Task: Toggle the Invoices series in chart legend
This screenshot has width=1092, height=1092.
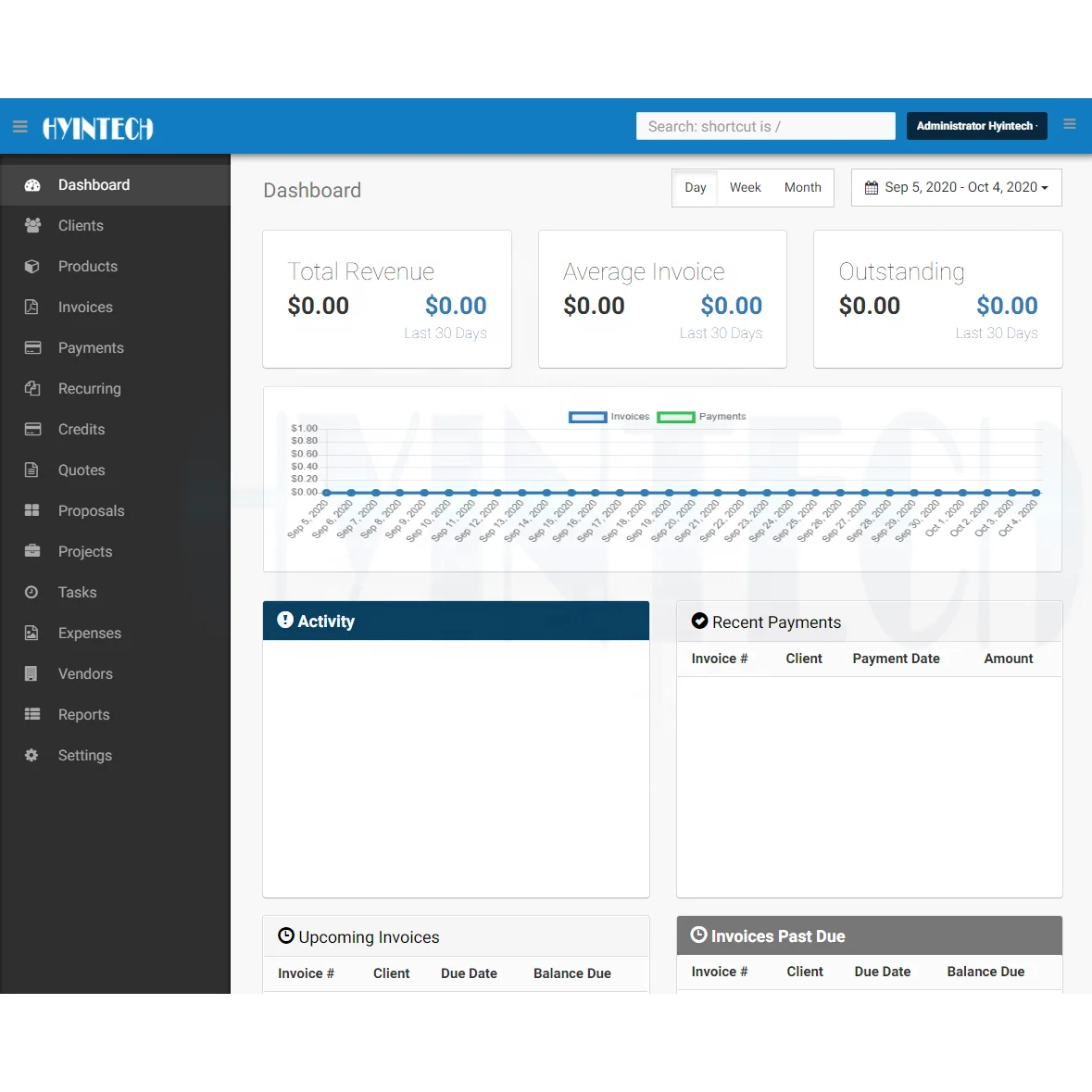Action: (609, 417)
